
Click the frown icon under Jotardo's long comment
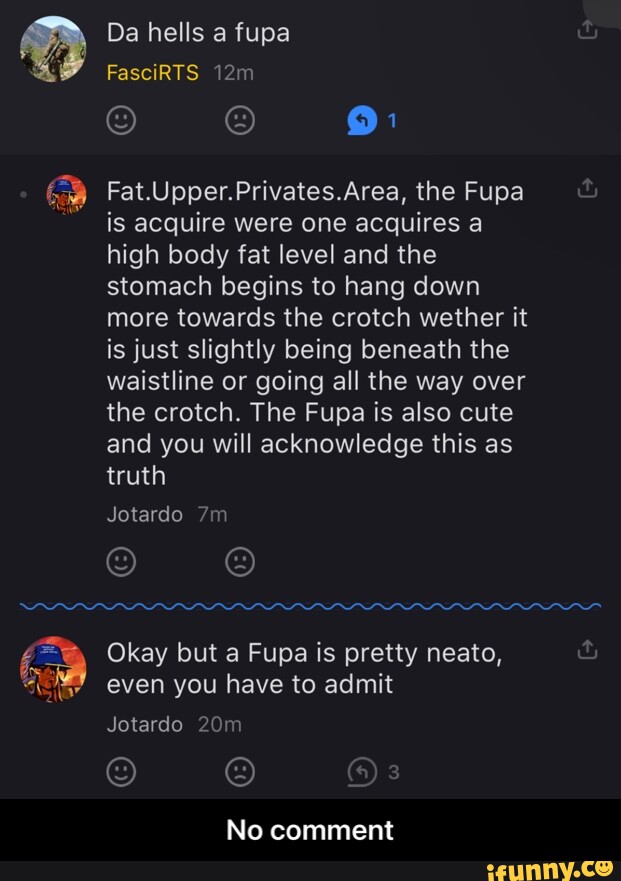point(239,561)
